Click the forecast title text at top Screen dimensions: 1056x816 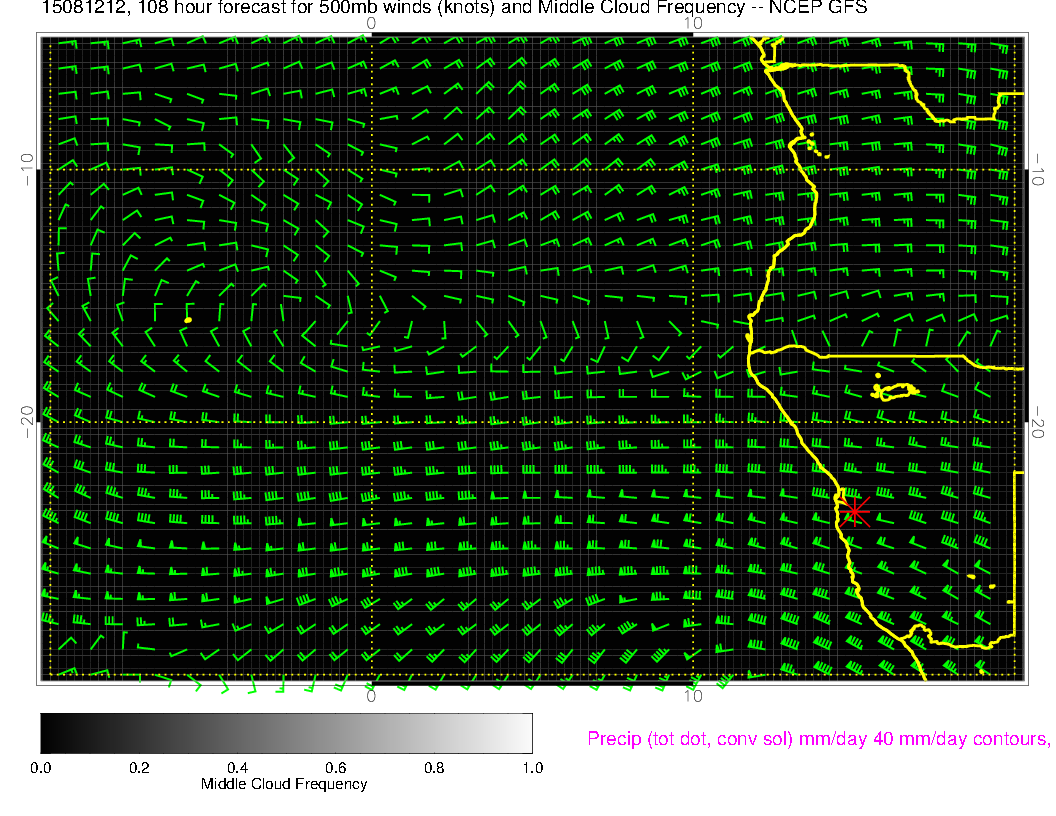[x=455, y=8]
